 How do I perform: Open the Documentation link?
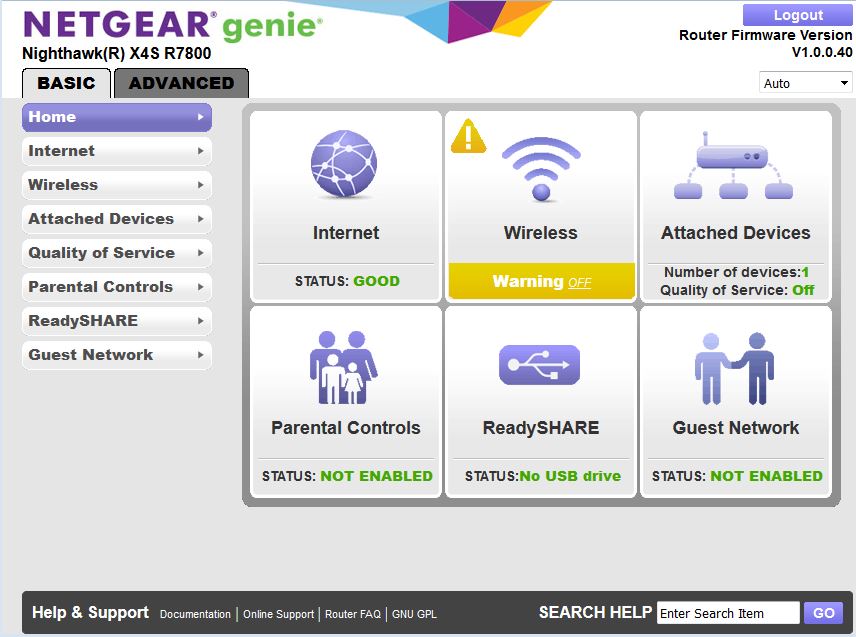[x=195, y=614]
